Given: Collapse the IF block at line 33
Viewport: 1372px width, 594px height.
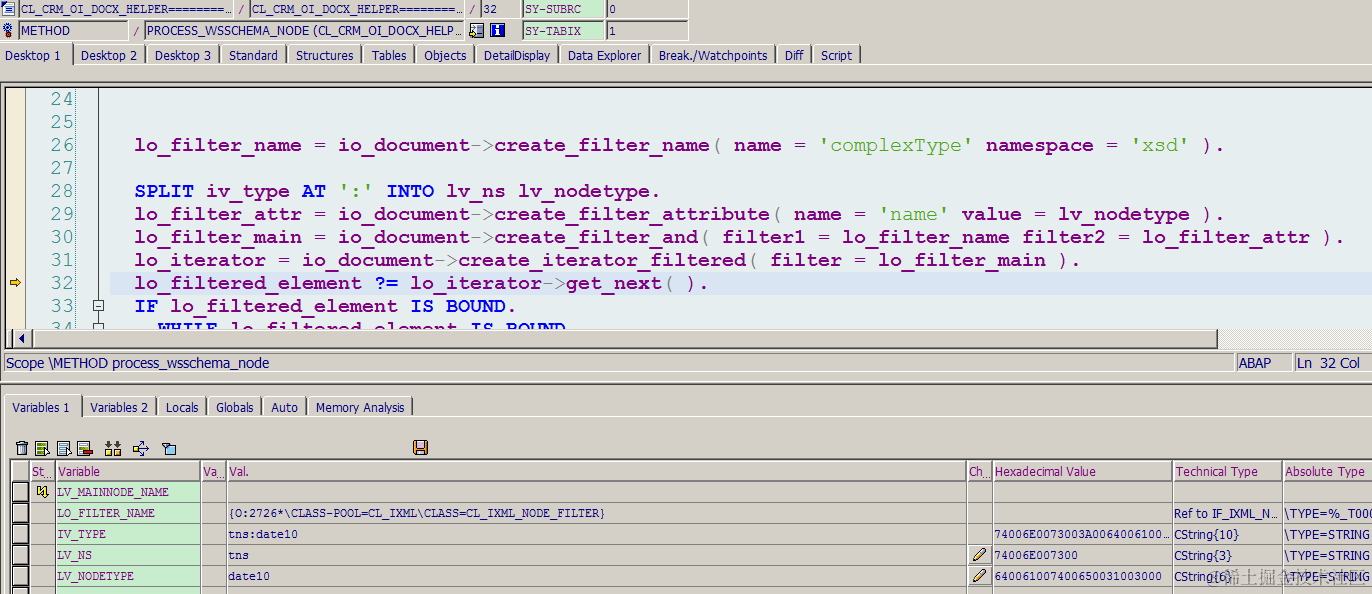Looking at the screenshot, I should coord(98,306).
